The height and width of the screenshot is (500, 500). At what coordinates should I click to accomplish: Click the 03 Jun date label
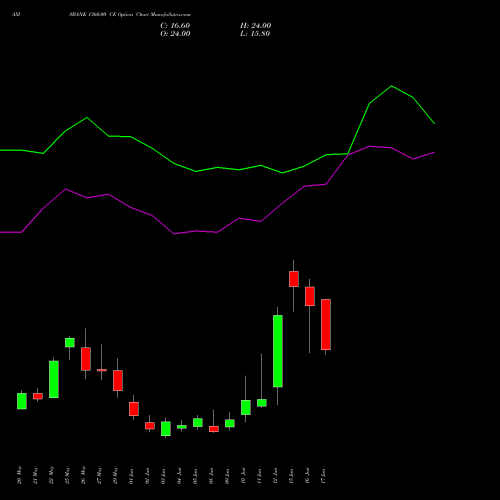coord(163,476)
